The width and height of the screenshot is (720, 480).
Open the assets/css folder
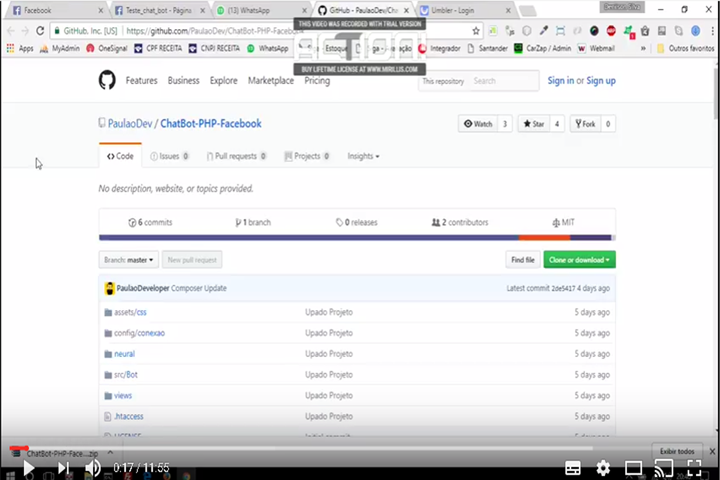[130, 312]
